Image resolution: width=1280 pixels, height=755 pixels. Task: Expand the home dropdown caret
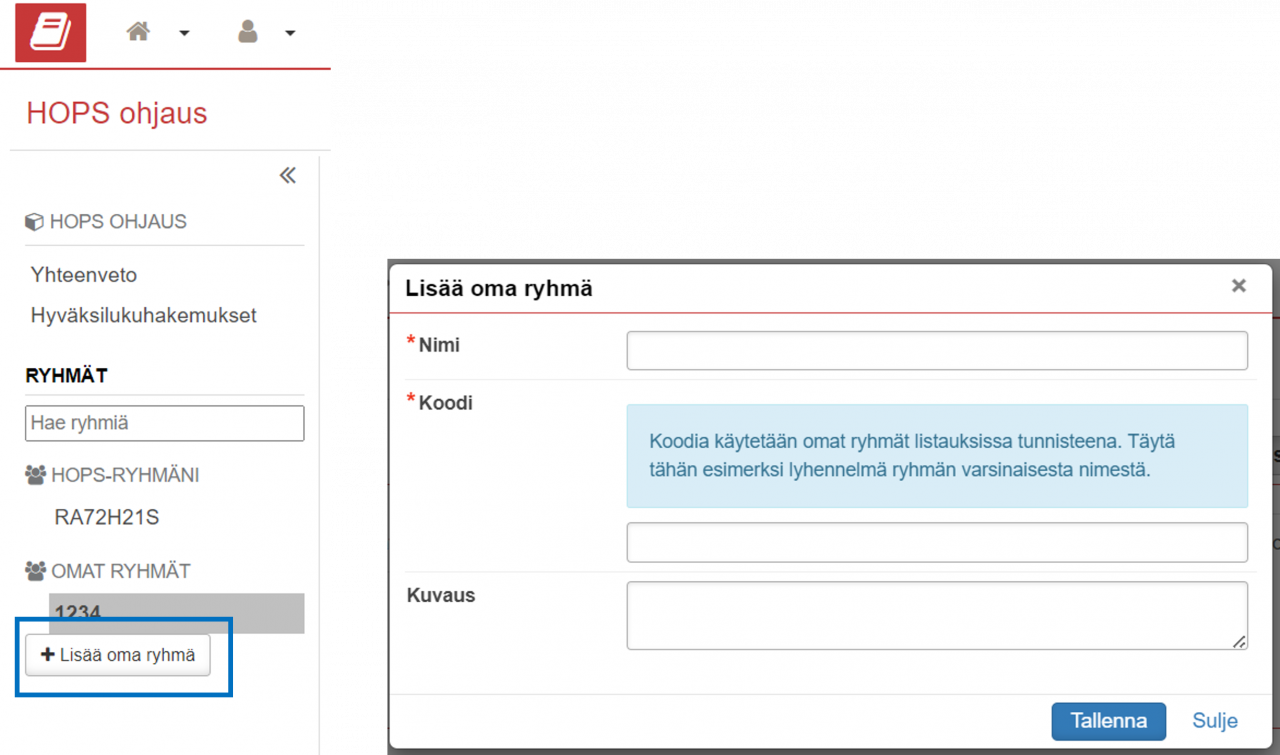[x=184, y=33]
